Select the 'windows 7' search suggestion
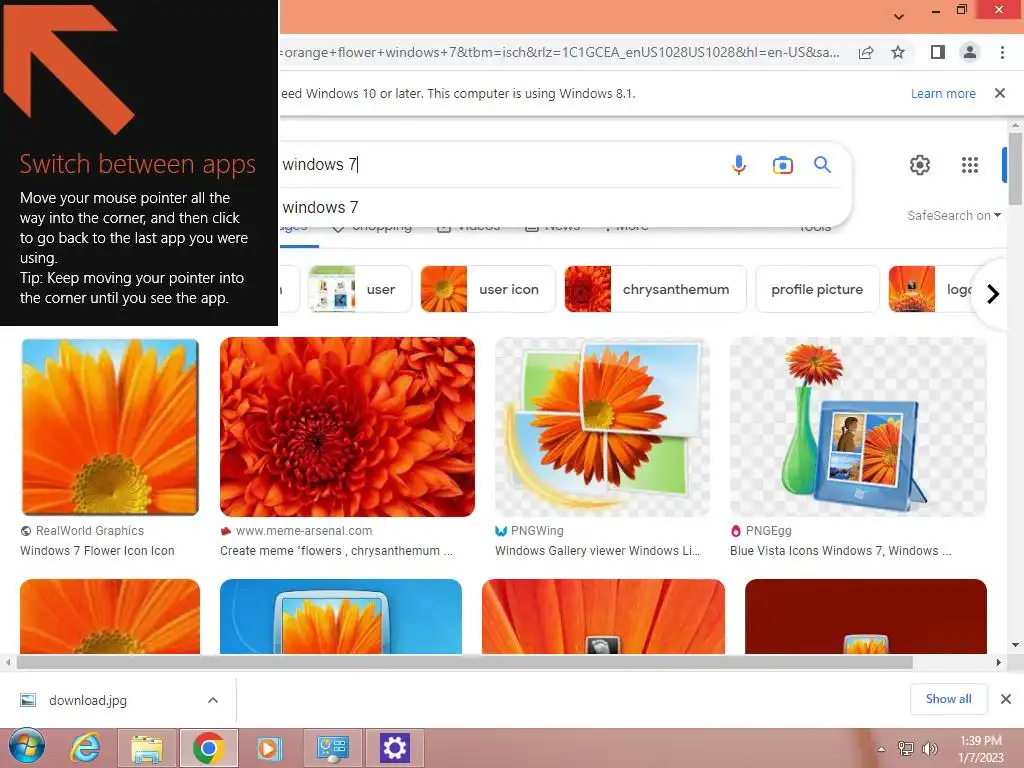The height and width of the screenshot is (768, 1024). tap(320, 208)
